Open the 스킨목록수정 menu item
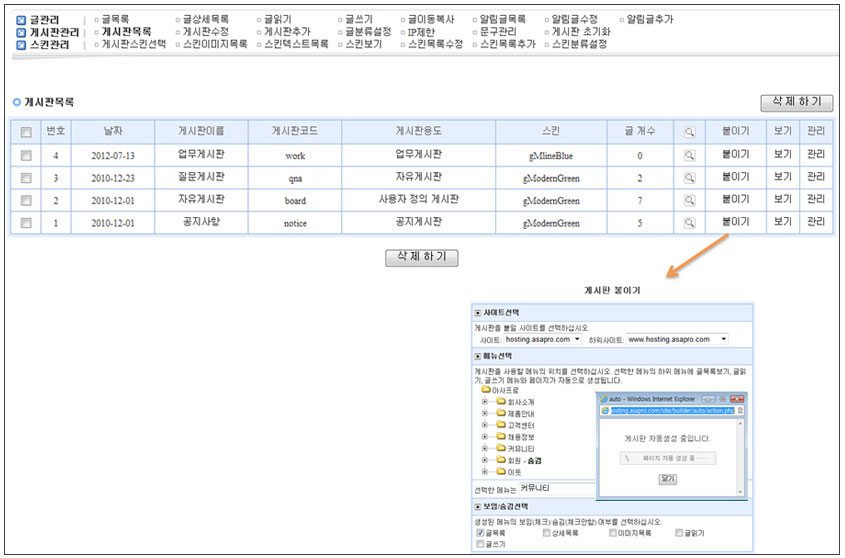Image resolution: width=845 pixels, height=558 pixels. (435, 45)
